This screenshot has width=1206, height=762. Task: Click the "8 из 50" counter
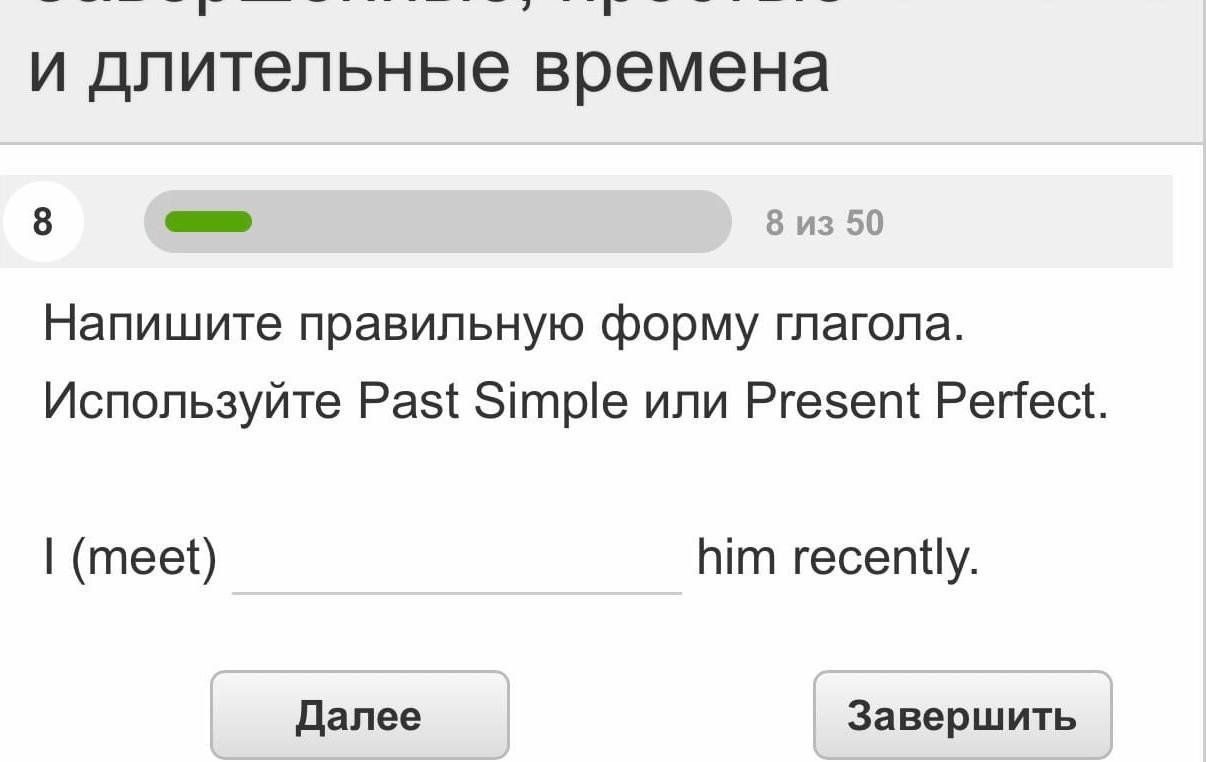point(824,223)
